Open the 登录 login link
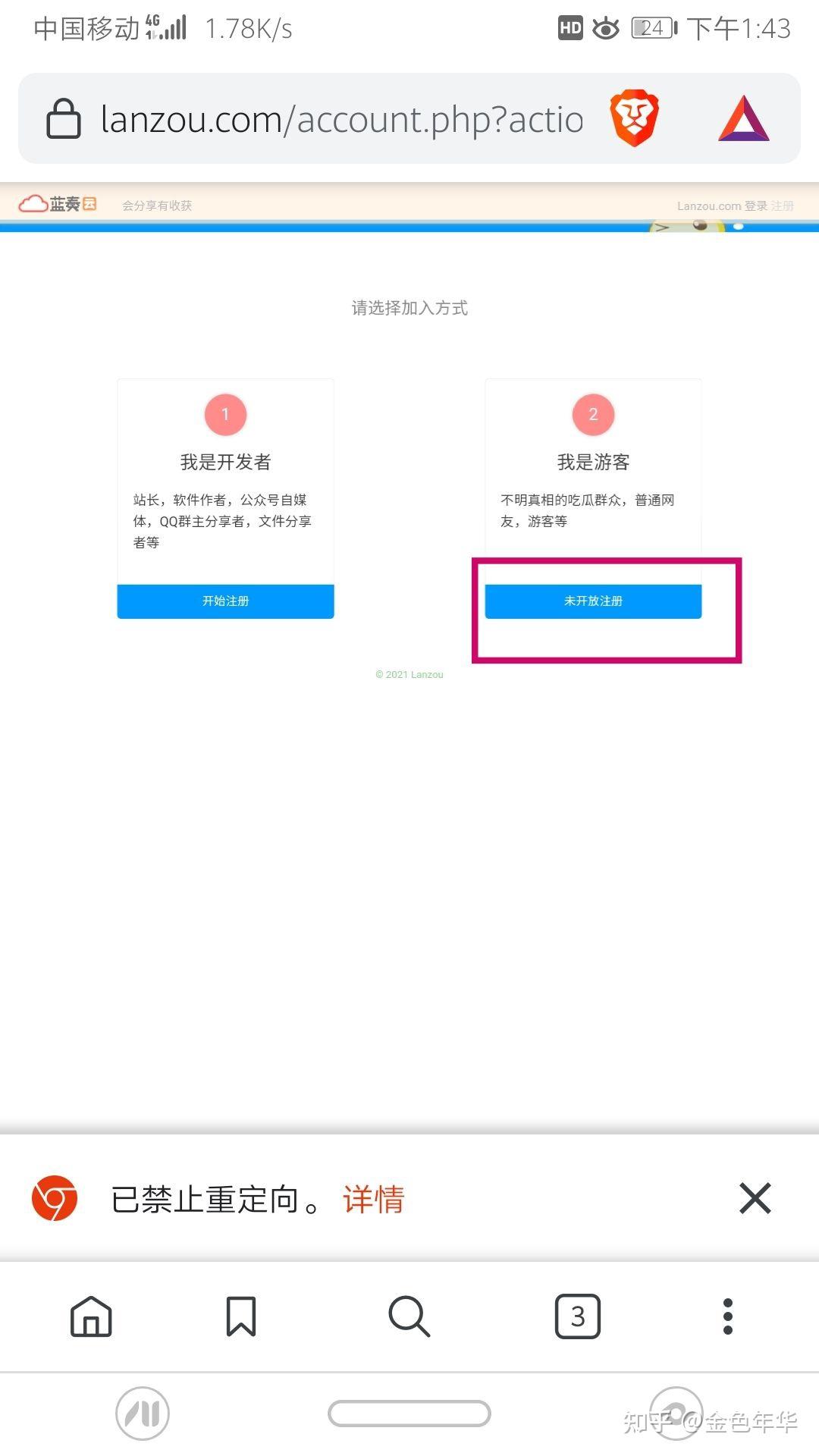Image resolution: width=819 pixels, height=1456 pixels. 755,206
